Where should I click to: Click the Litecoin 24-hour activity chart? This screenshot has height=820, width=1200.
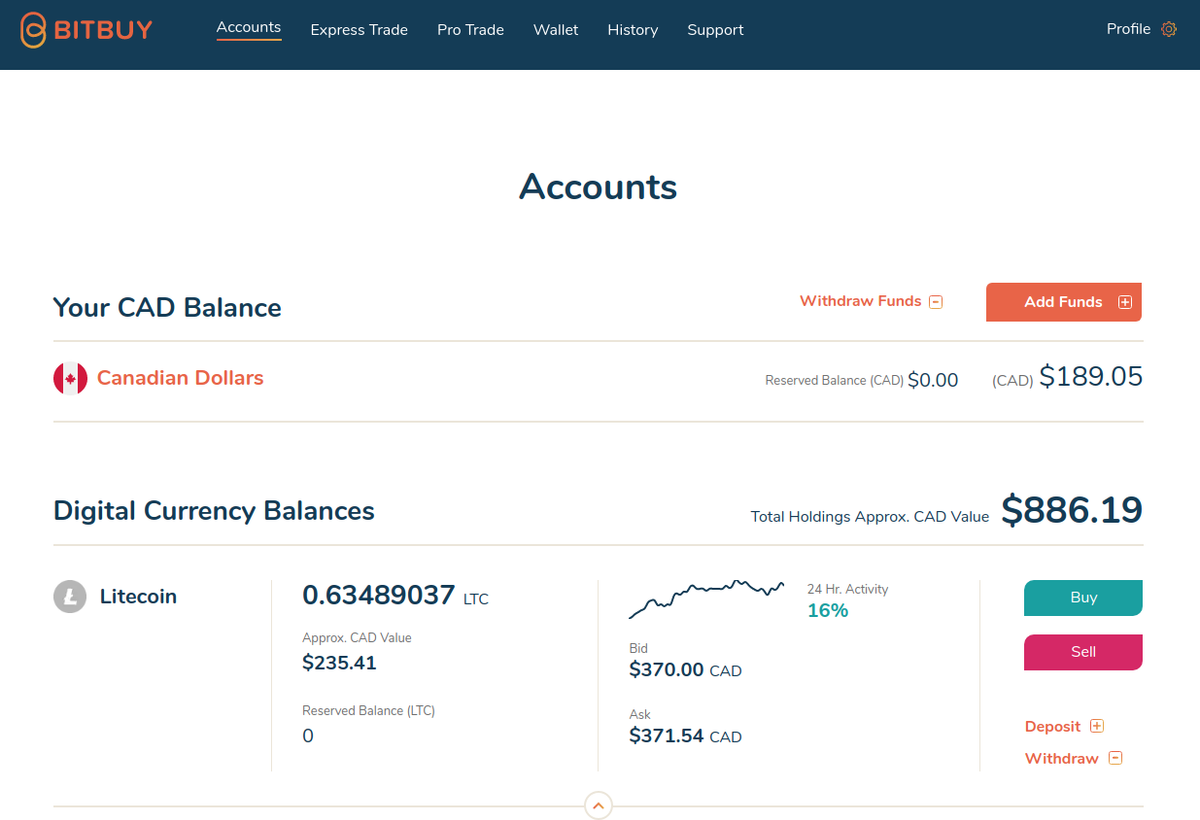[706, 598]
